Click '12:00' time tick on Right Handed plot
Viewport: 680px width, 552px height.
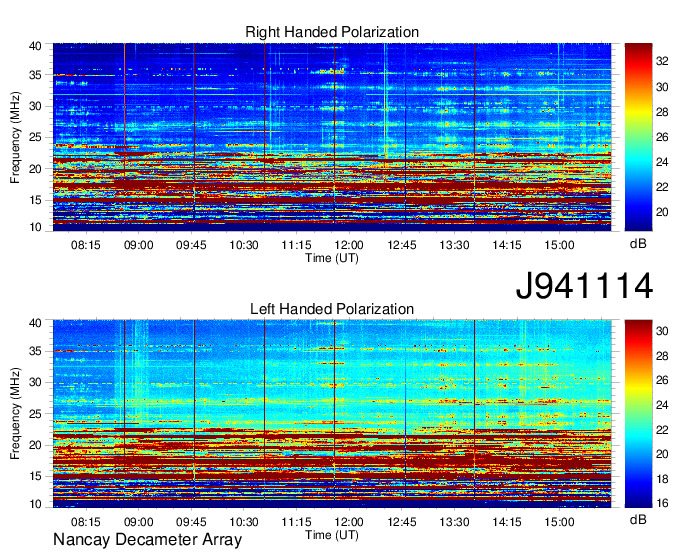point(349,245)
